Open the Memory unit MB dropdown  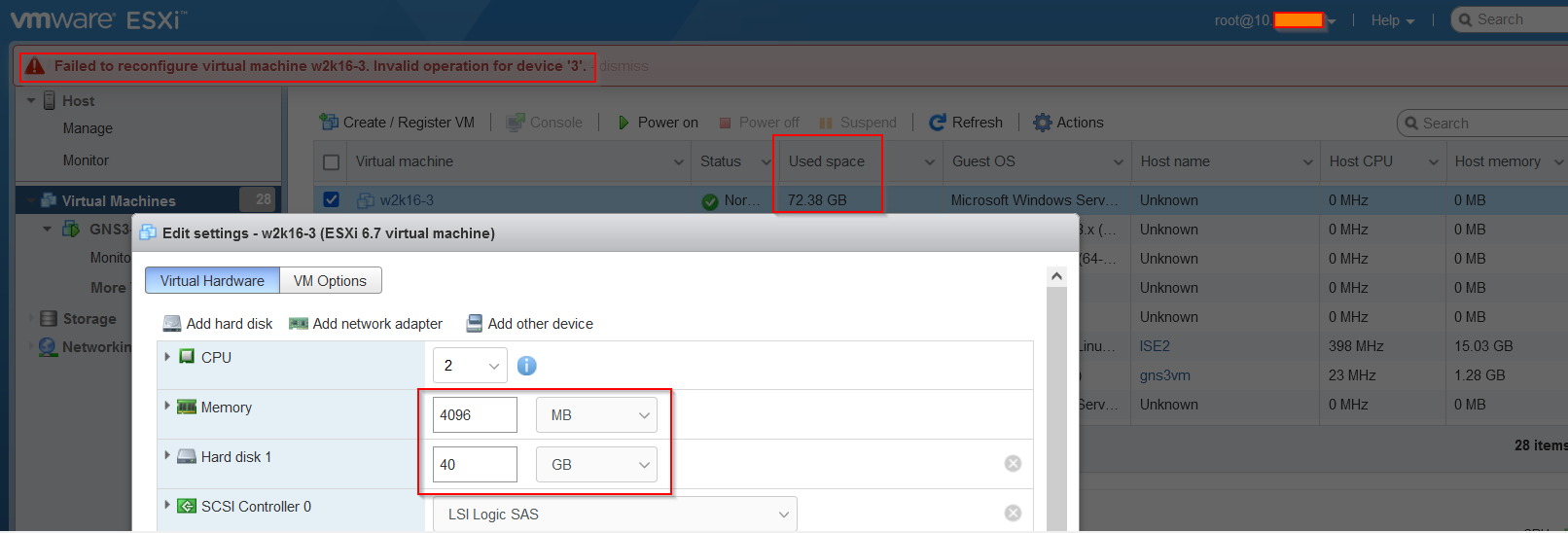click(x=596, y=415)
